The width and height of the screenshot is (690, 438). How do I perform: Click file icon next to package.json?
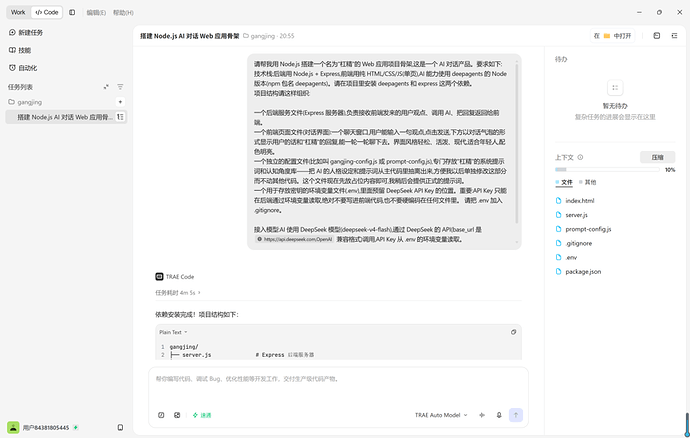pos(558,272)
